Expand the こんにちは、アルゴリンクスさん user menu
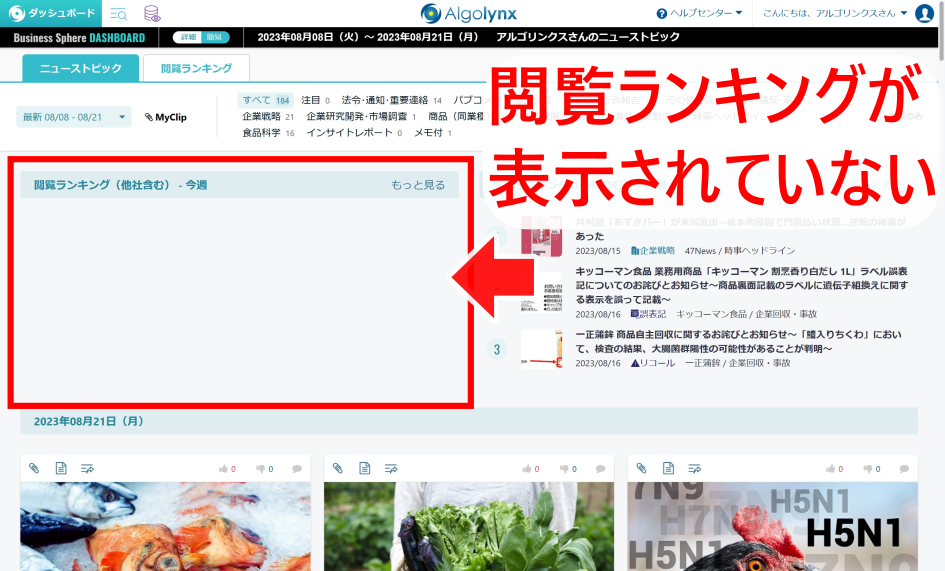Viewport: 945px width, 571px height. click(x=834, y=13)
